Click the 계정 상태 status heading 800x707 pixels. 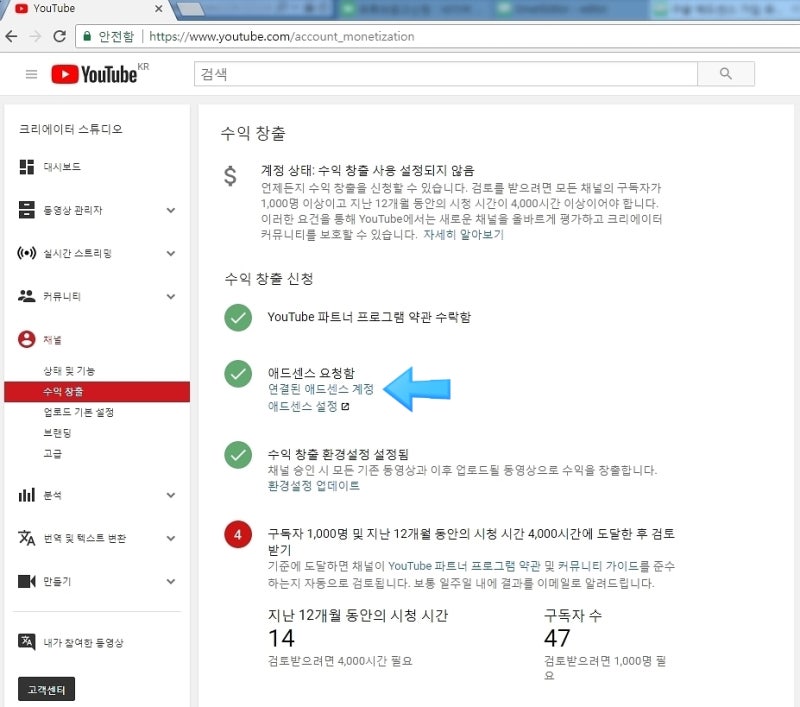(368, 170)
